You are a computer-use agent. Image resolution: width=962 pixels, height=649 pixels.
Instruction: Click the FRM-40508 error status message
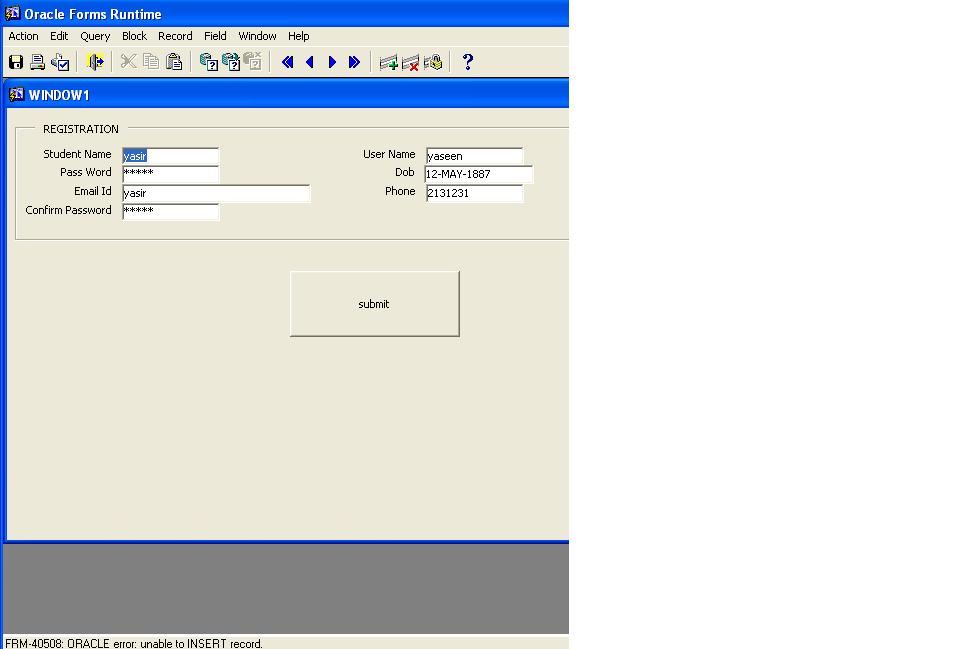click(134, 643)
